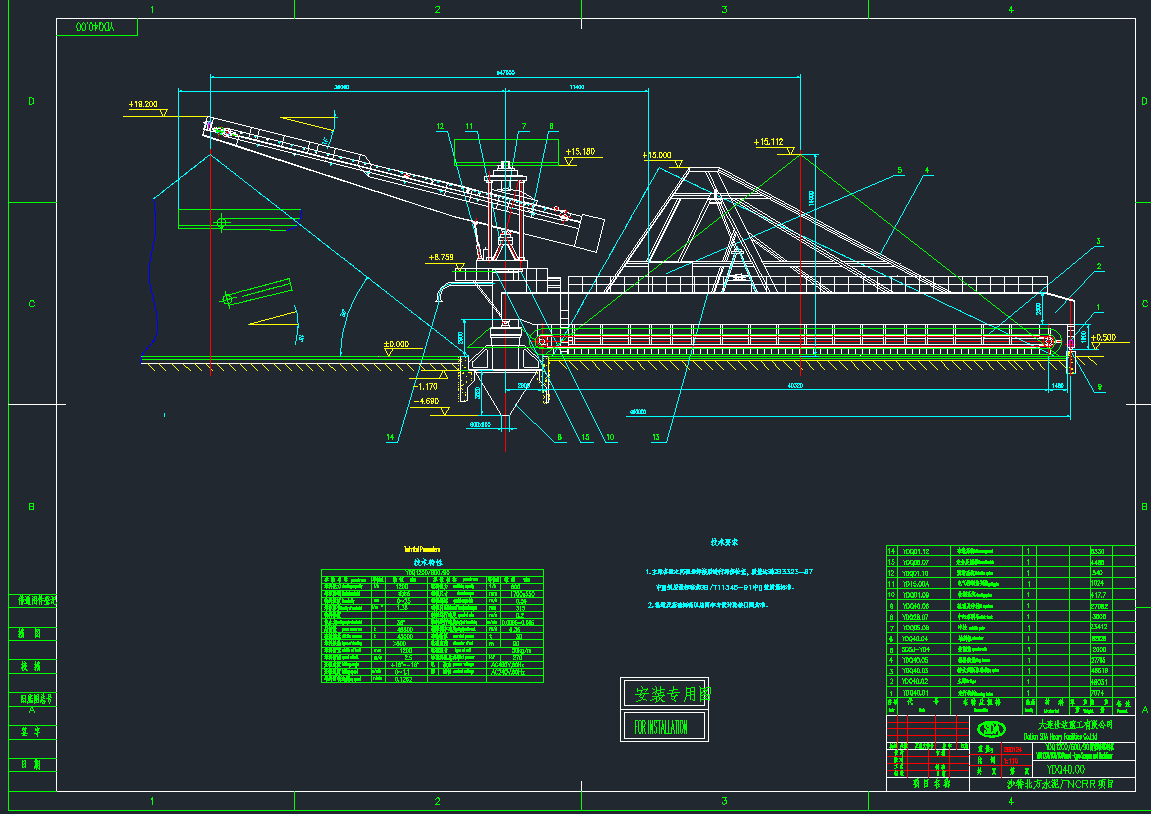Select parts list code YDQ05.08
This screenshot has width=1151, height=814.
pos(915,628)
